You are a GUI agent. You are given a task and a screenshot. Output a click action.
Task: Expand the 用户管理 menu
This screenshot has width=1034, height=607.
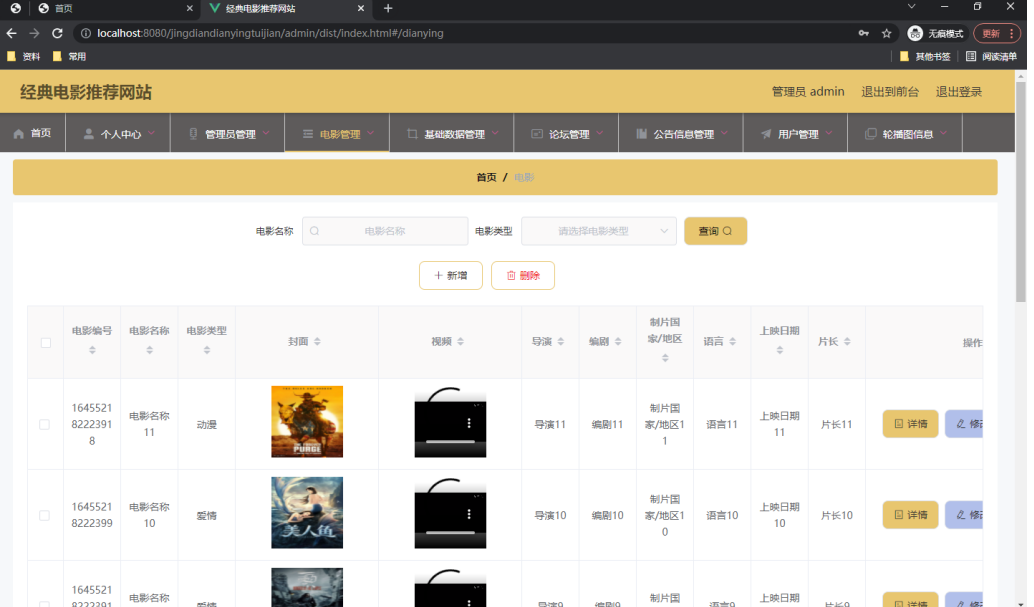coord(795,133)
